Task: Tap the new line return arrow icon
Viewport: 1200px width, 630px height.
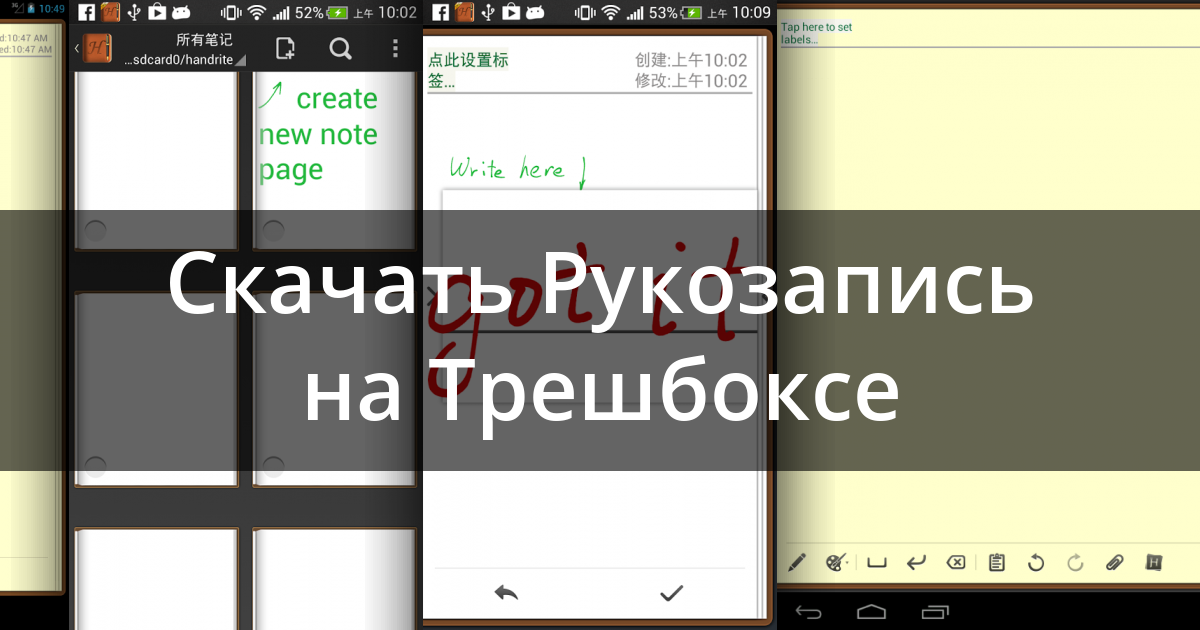Action: pyautogui.click(x=916, y=562)
